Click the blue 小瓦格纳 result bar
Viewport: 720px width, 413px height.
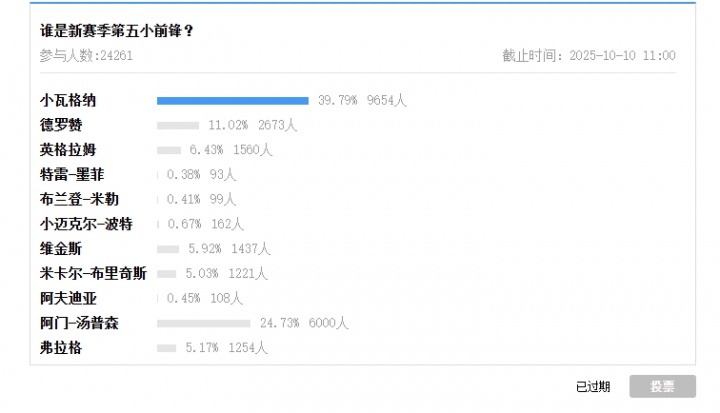pos(232,100)
